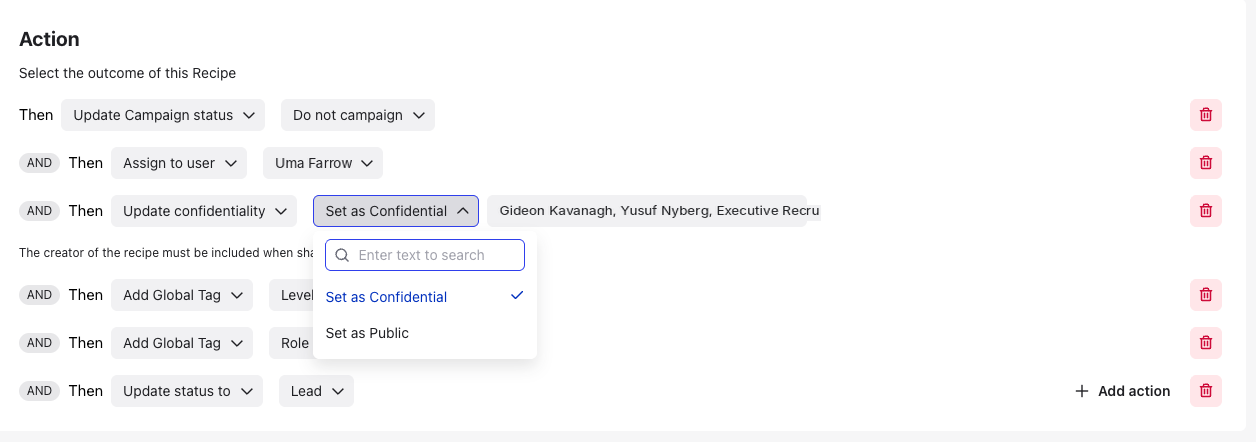The height and width of the screenshot is (442, 1256).
Task: Collapse the Set as Confidential dropdown
Action: coord(396,211)
